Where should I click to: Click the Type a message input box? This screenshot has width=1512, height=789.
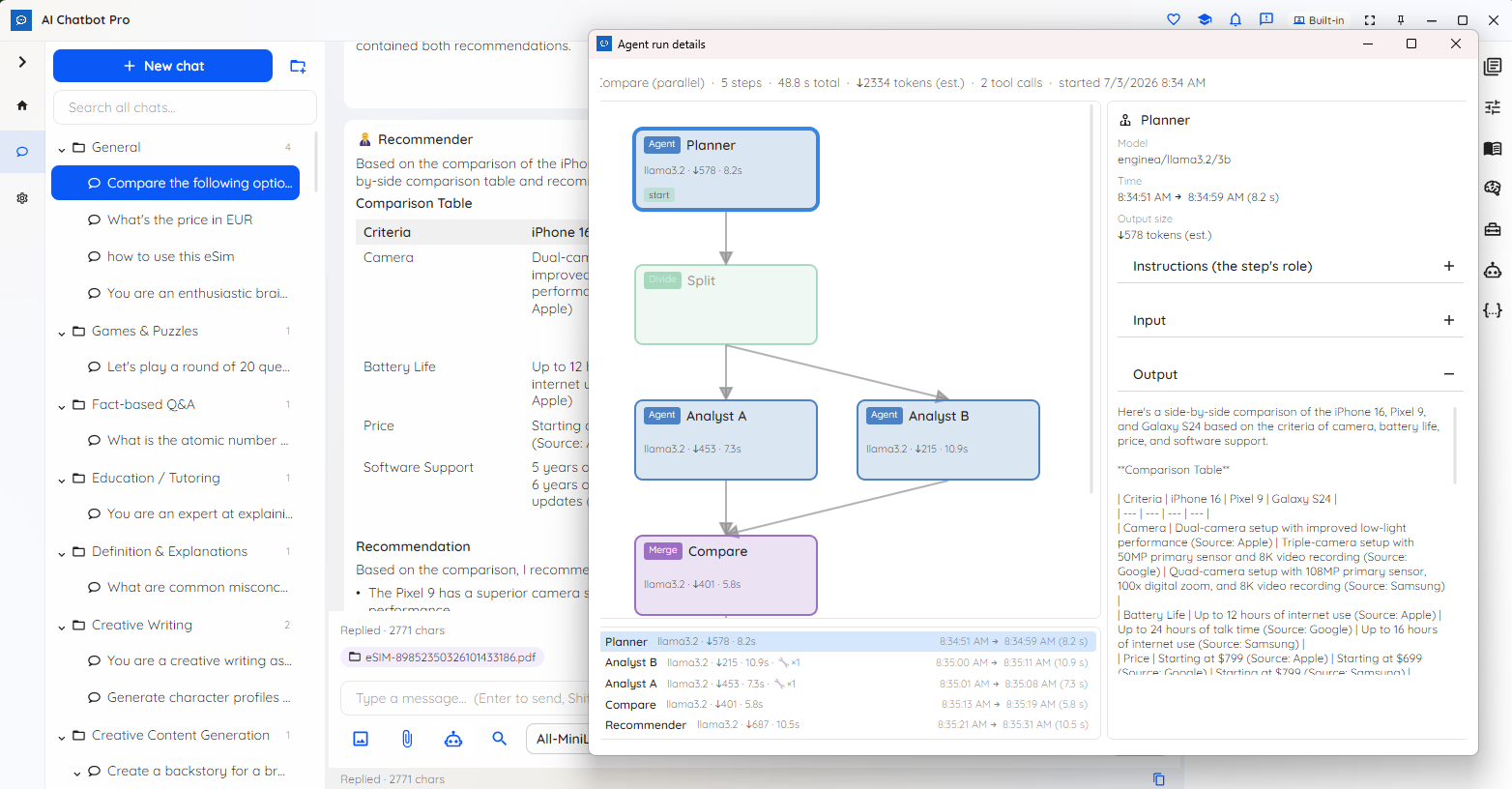pos(465,698)
